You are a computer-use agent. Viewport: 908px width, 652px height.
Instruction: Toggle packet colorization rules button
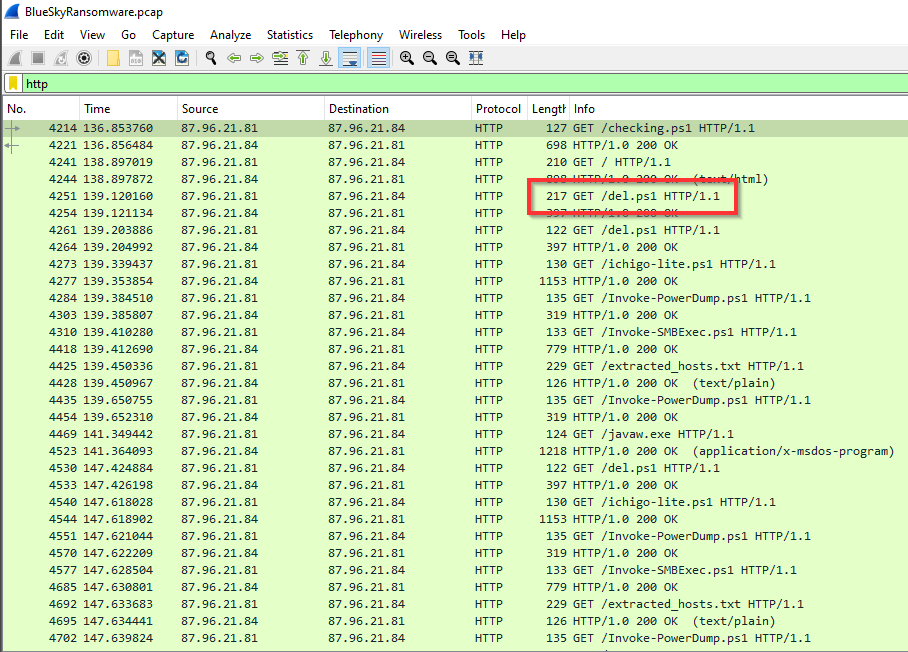[378, 58]
